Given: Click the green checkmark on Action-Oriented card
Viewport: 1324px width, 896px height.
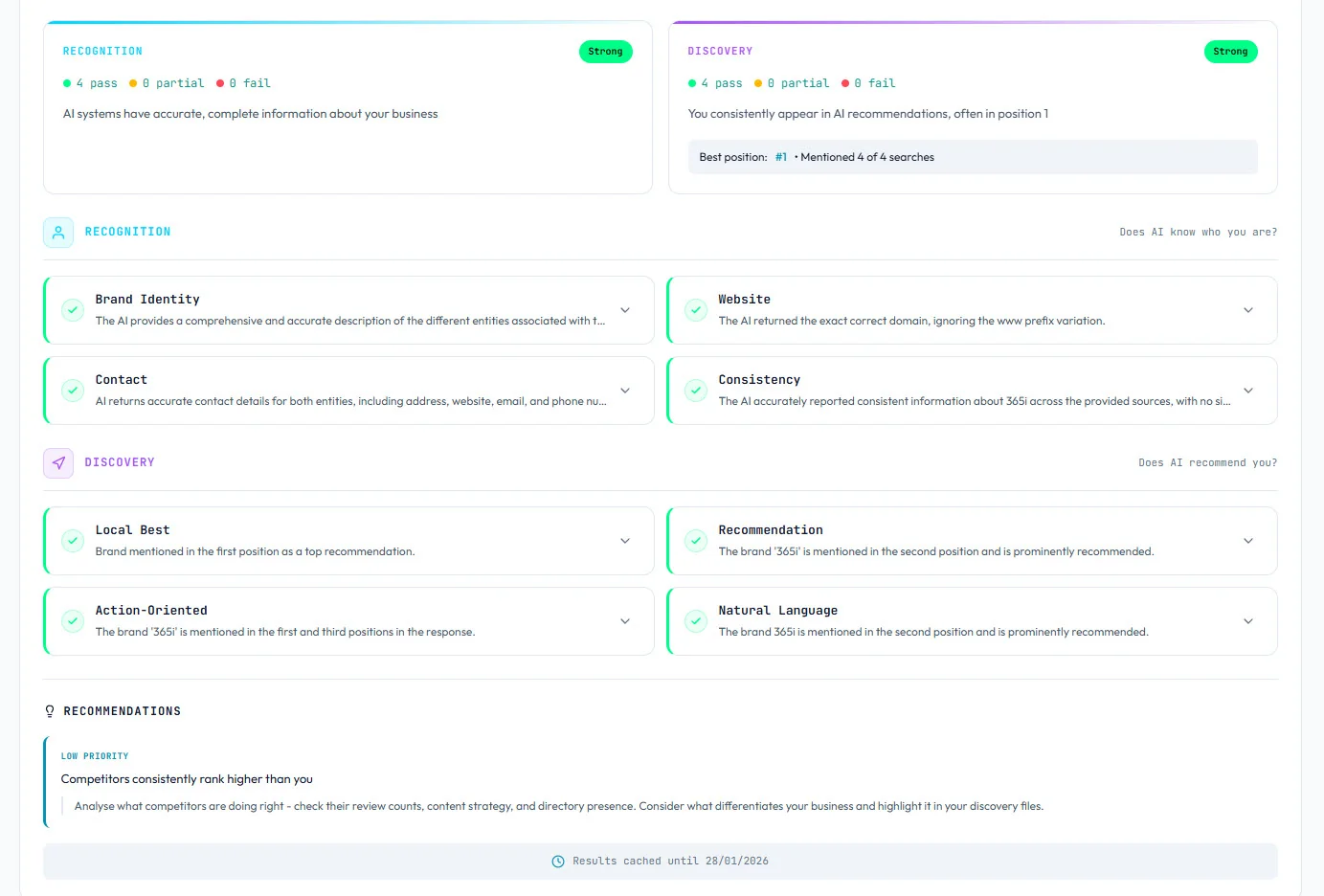Looking at the screenshot, I should click(73, 621).
